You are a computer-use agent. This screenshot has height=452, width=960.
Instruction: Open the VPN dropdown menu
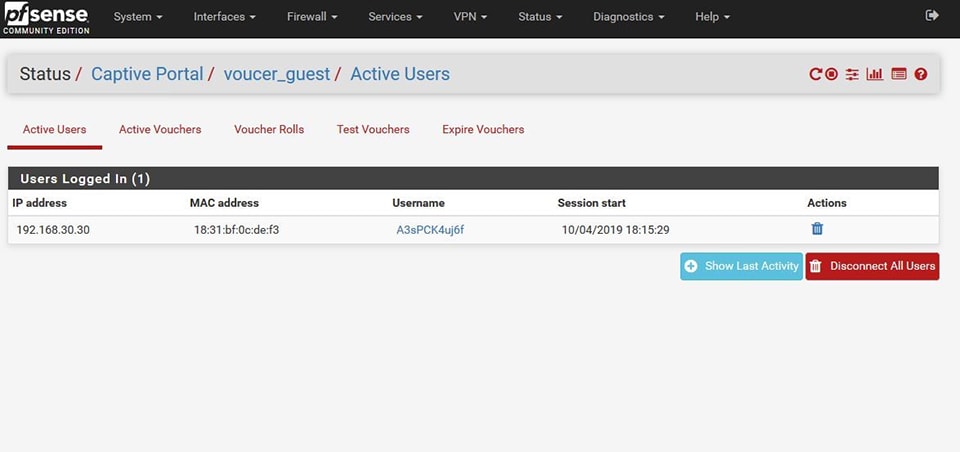[x=470, y=17]
